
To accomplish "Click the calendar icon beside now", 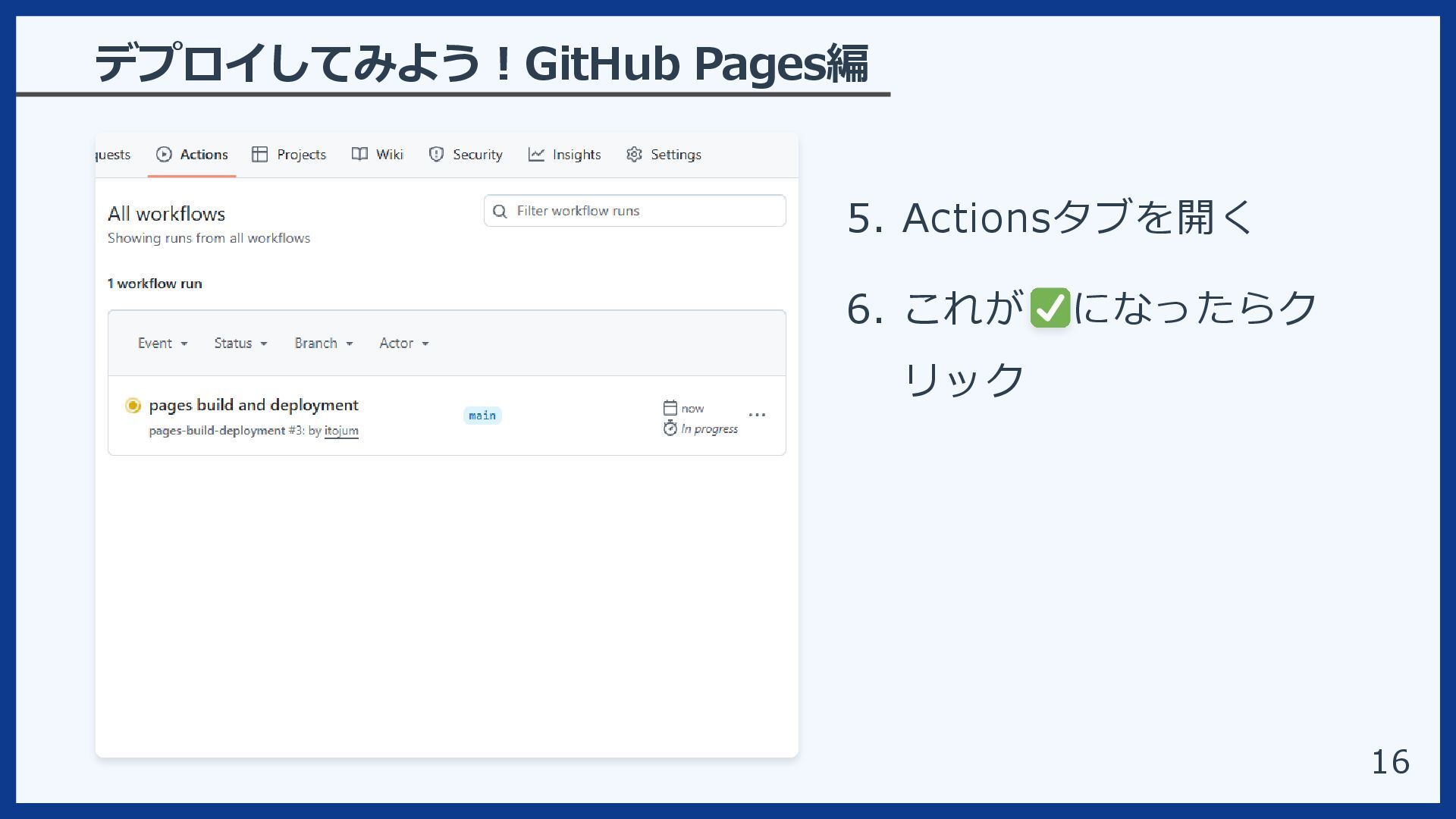I will point(670,408).
